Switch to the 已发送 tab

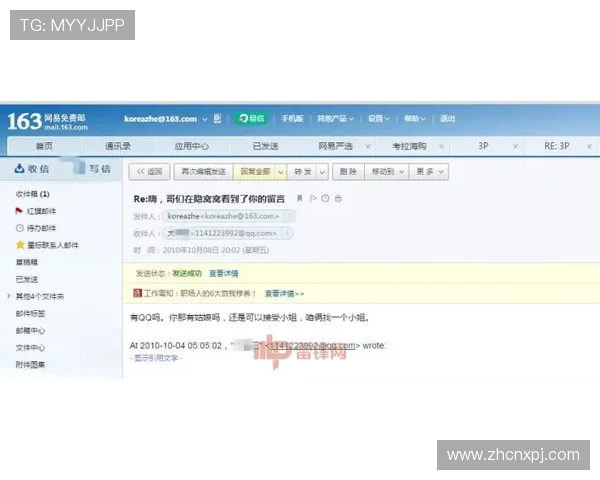pyautogui.click(x=265, y=146)
